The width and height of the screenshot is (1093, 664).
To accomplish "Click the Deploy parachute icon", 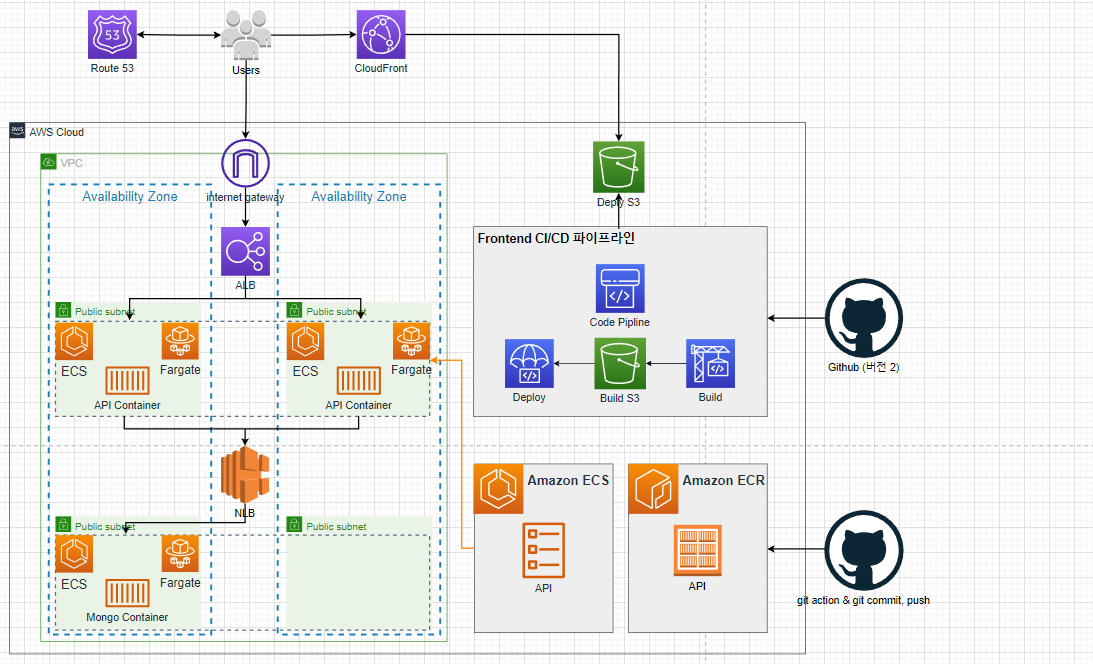I will click(529, 364).
